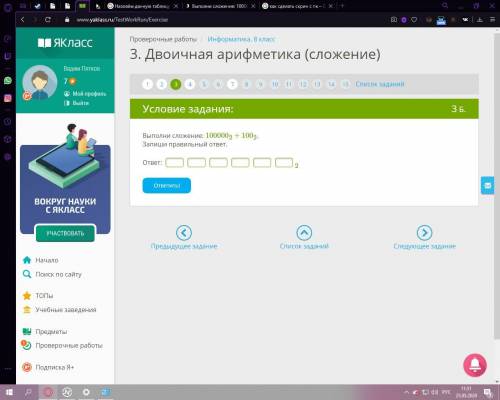Open the user avatar picture

coord(40,82)
